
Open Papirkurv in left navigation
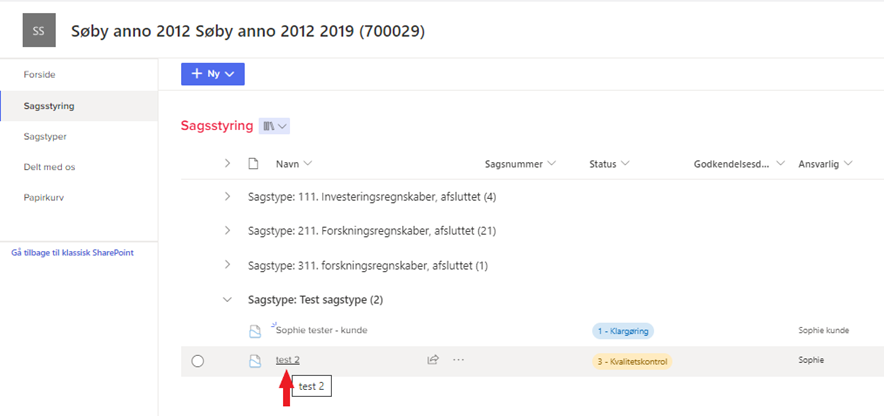pos(43,197)
